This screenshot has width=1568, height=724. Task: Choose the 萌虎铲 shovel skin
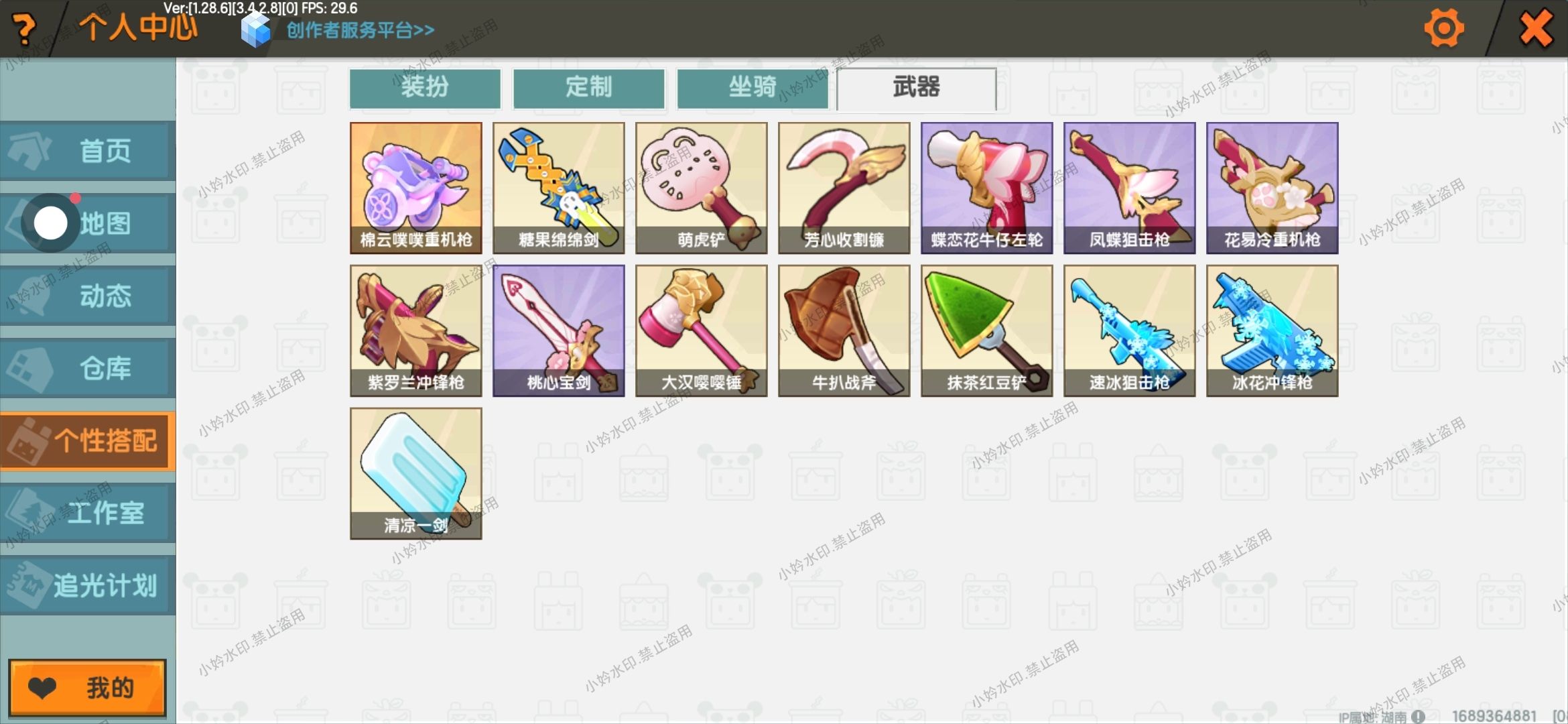(x=701, y=188)
